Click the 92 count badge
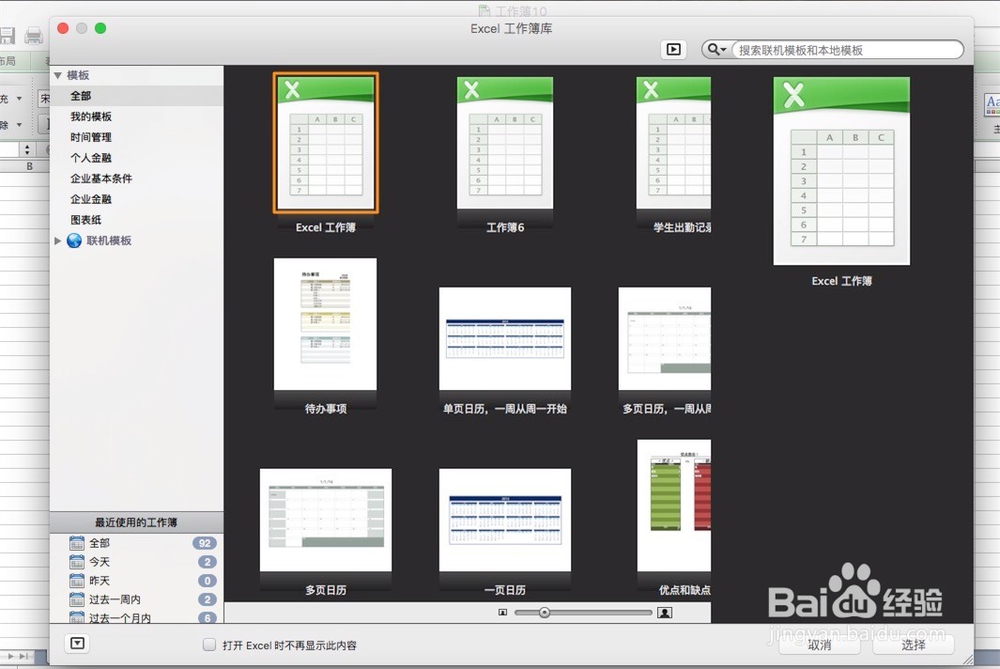 pyautogui.click(x=205, y=543)
